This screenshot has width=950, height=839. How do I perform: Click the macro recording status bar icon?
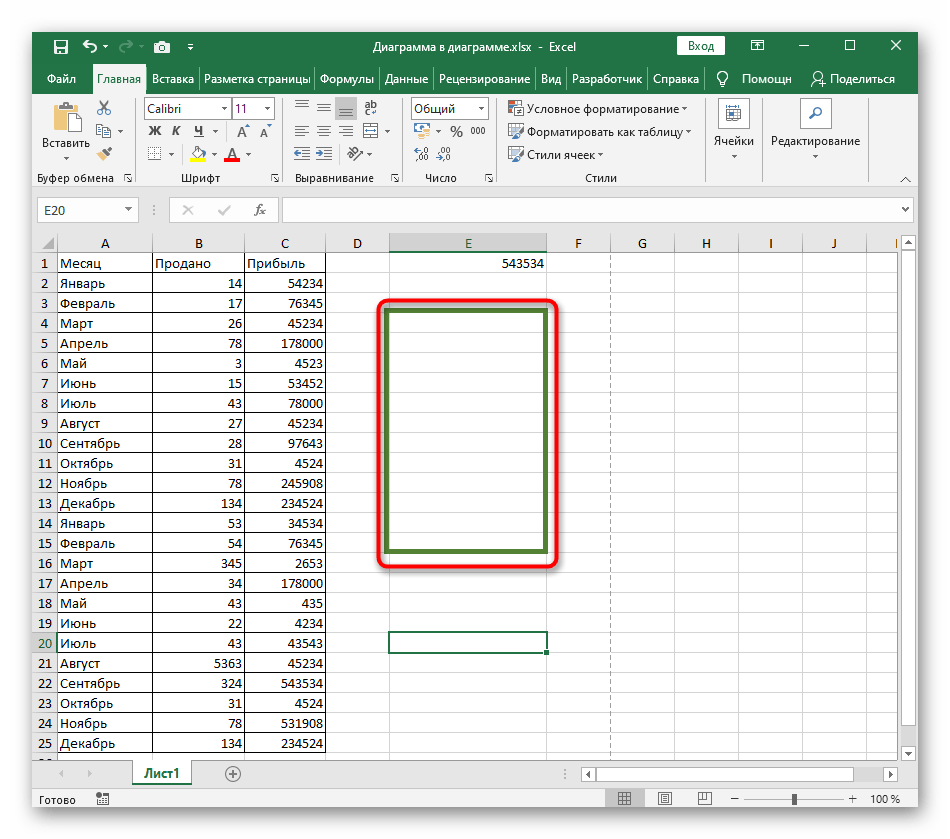[x=103, y=799]
